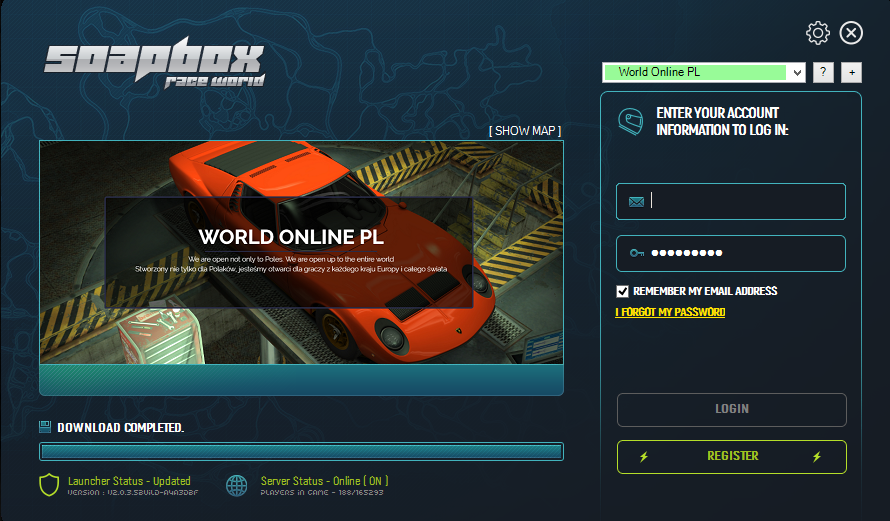Click the [ SHOW MAP ] link
This screenshot has width=890, height=521.
point(525,131)
